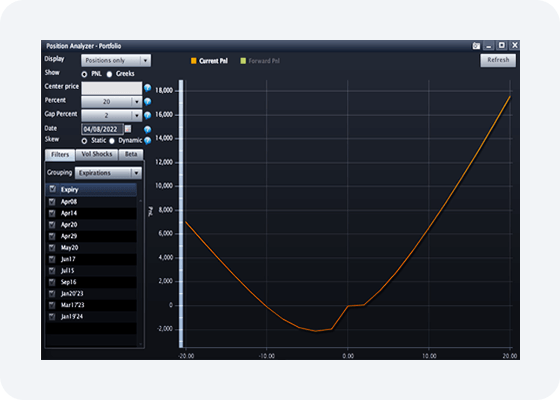Select the Dynamic skew option
560x400 pixels.
coord(112,141)
